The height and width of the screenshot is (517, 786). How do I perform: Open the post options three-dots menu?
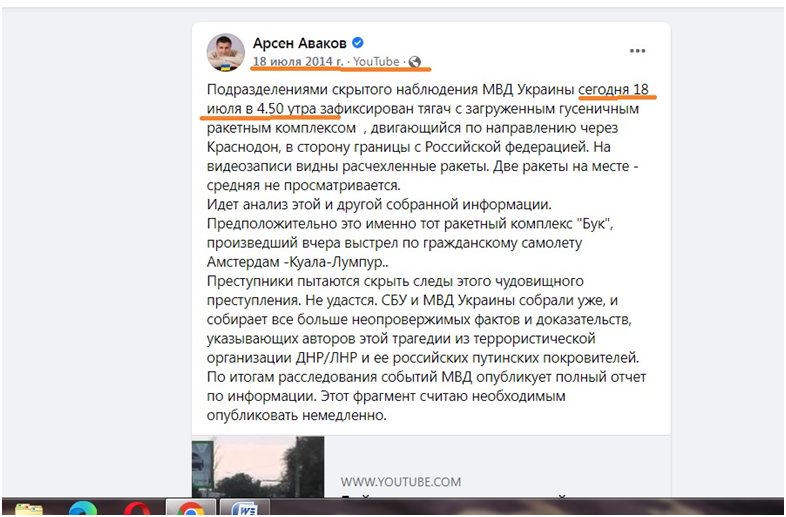(637, 51)
